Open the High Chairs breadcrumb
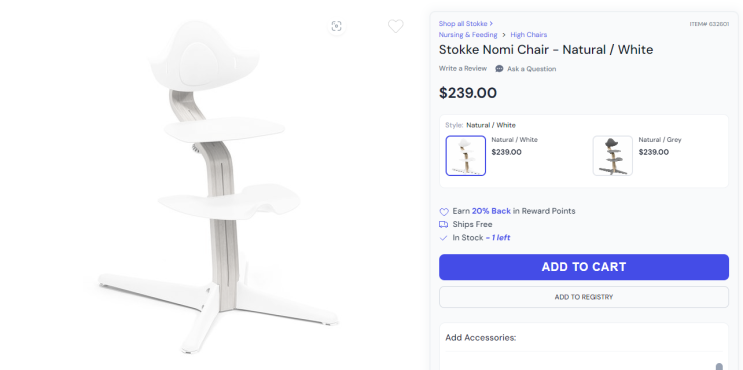 pos(529,35)
